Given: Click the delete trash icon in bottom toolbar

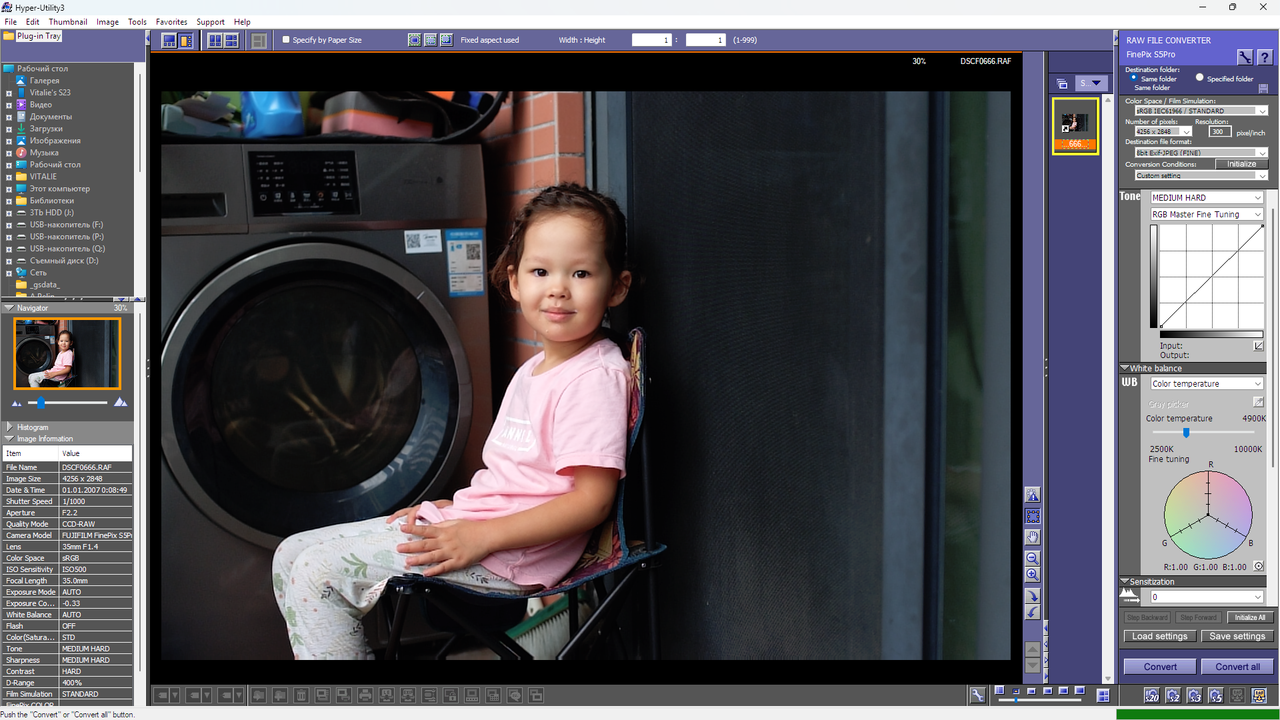Looking at the screenshot, I should pos(300,695).
